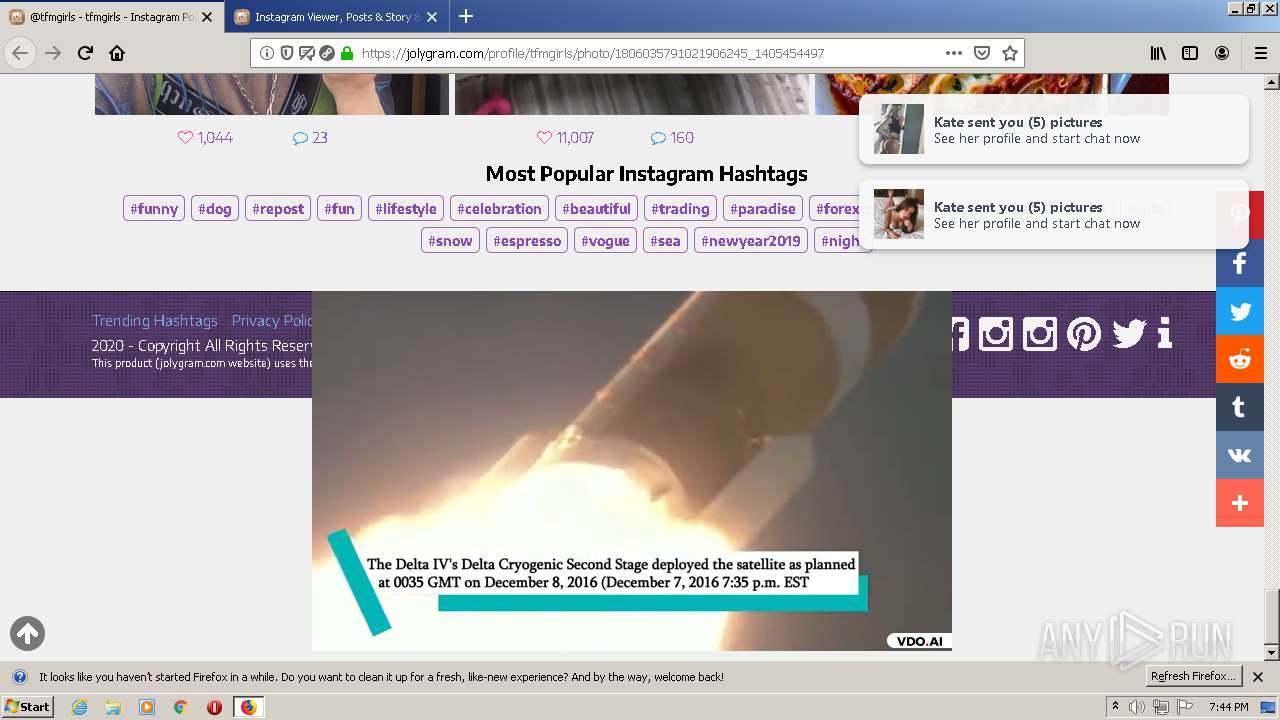Open the Windows Start menu
1280x720 pixels.
pyautogui.click(x=28, y=707)
